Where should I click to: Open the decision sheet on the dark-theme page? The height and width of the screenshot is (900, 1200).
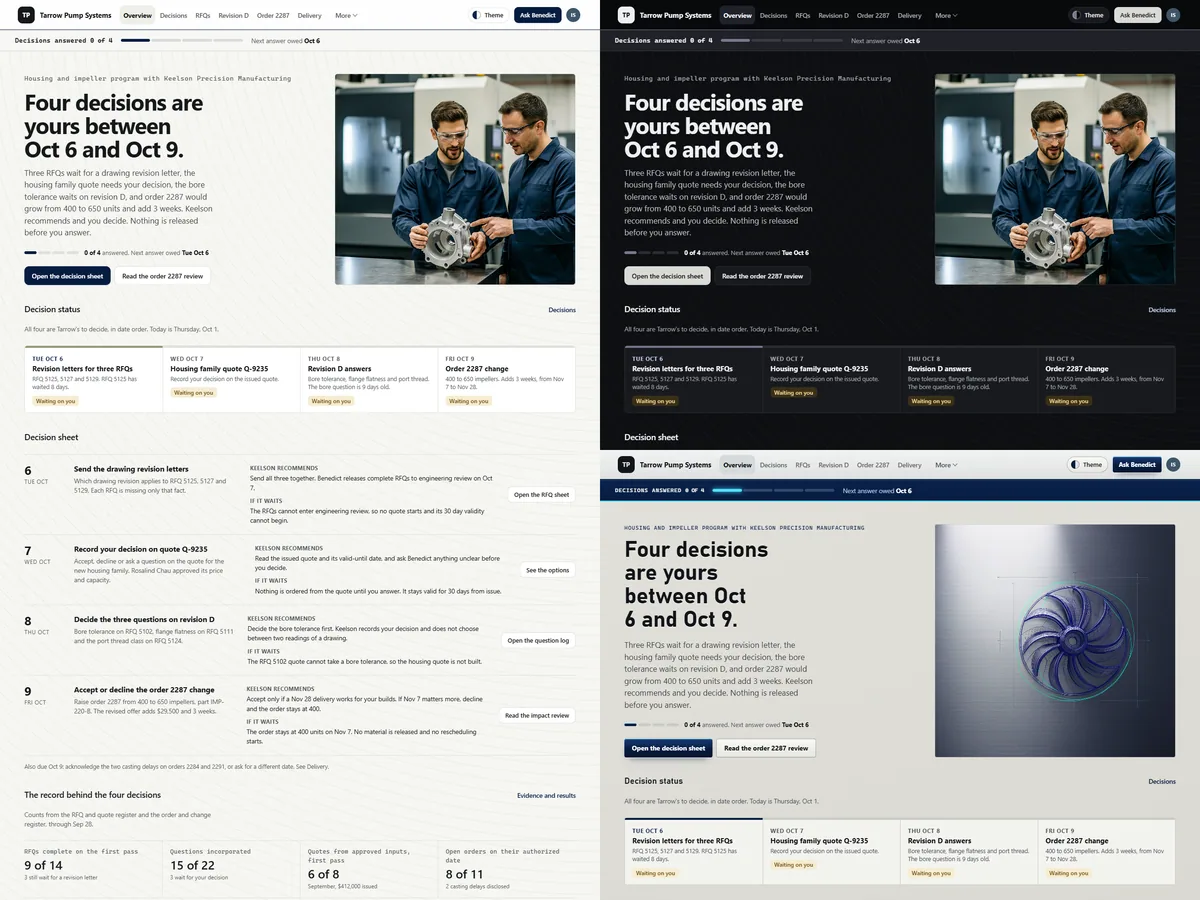click(x=667, y=276)
